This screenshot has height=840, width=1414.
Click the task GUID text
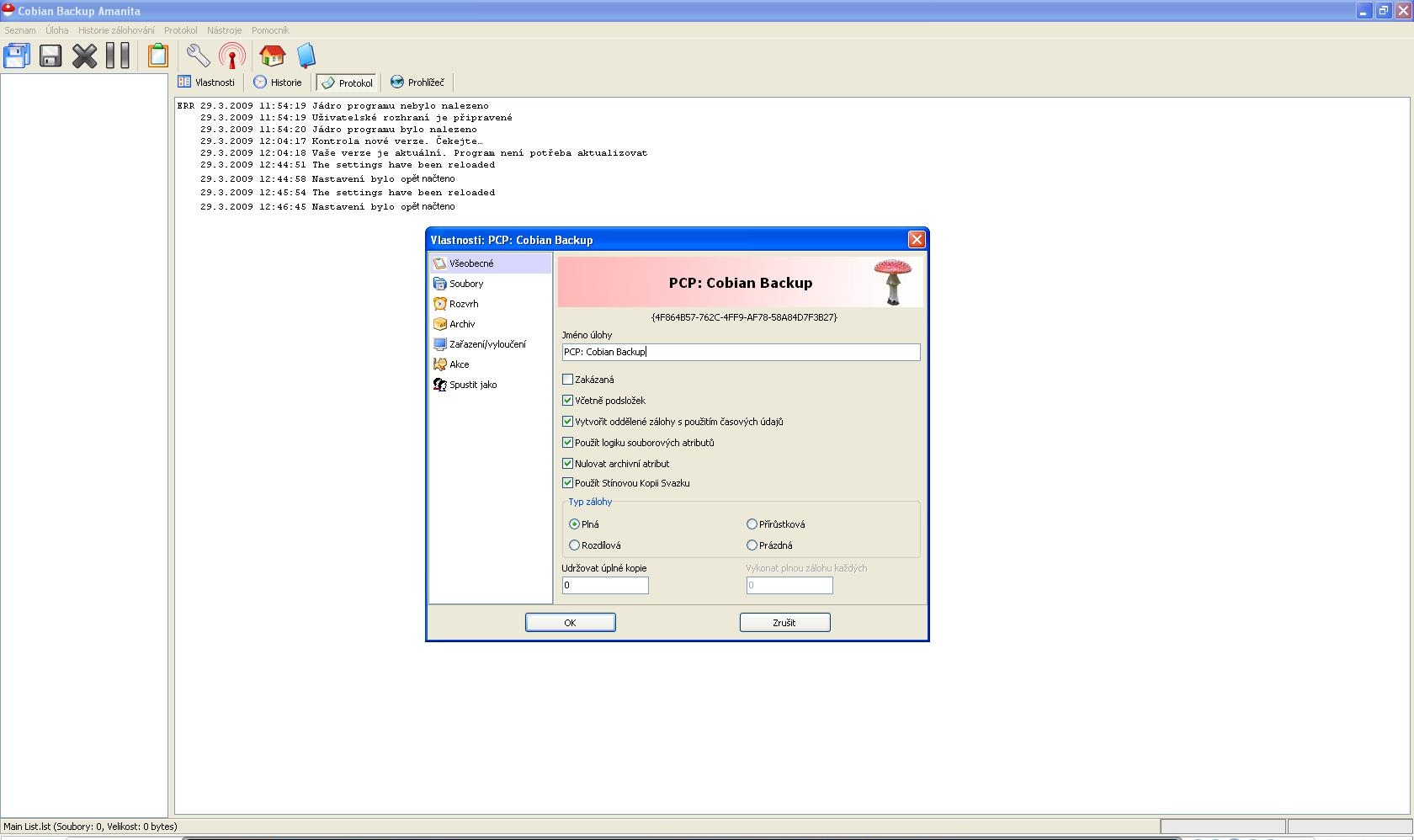click(x=744, y=317)
